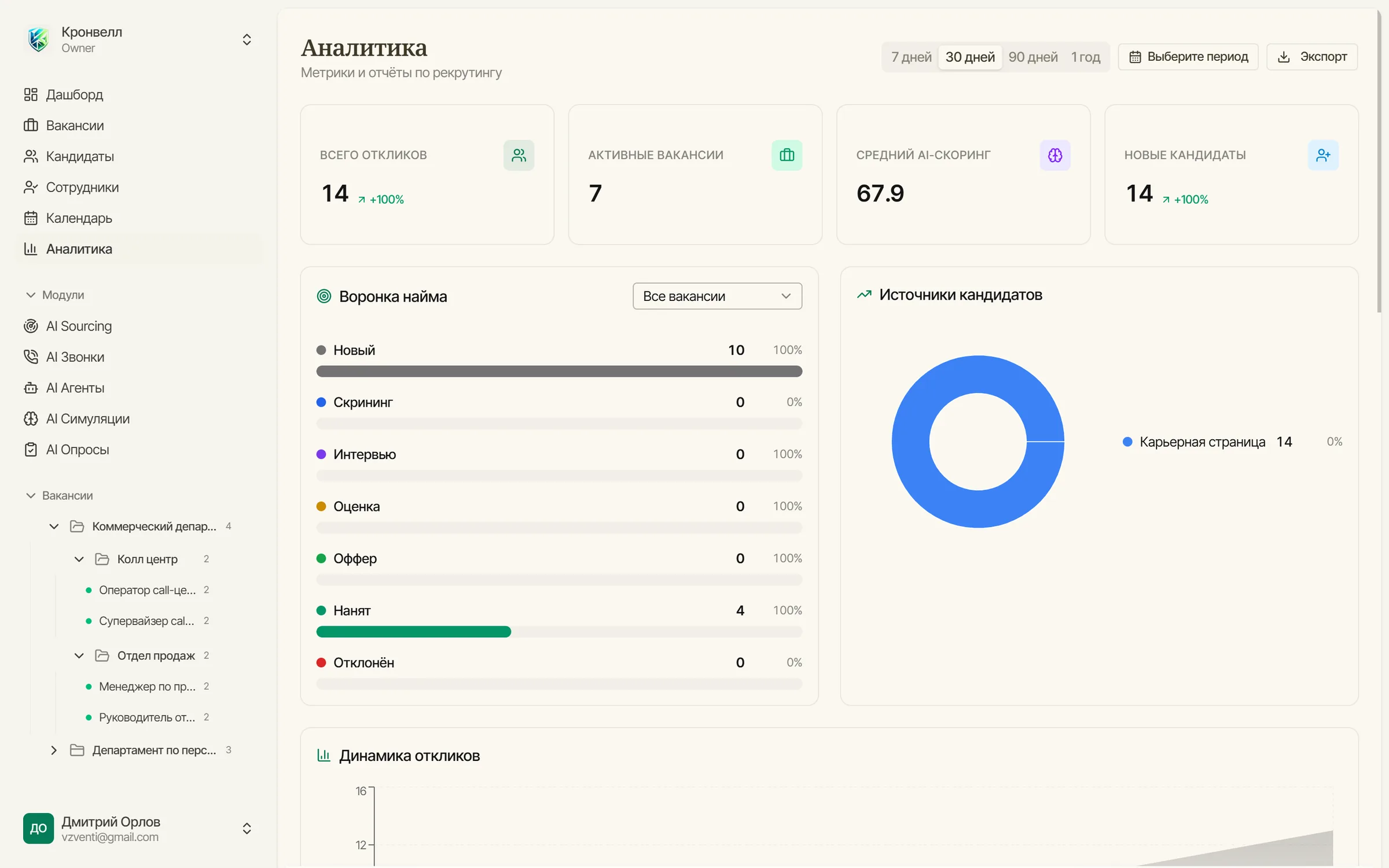Switch period to 90 дней
Screen dimensions: 1389x868
(x=1033, y=57)
